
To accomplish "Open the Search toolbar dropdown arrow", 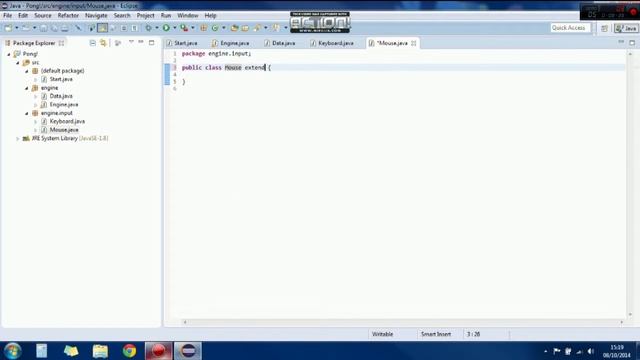I will (x=266, y=28).
